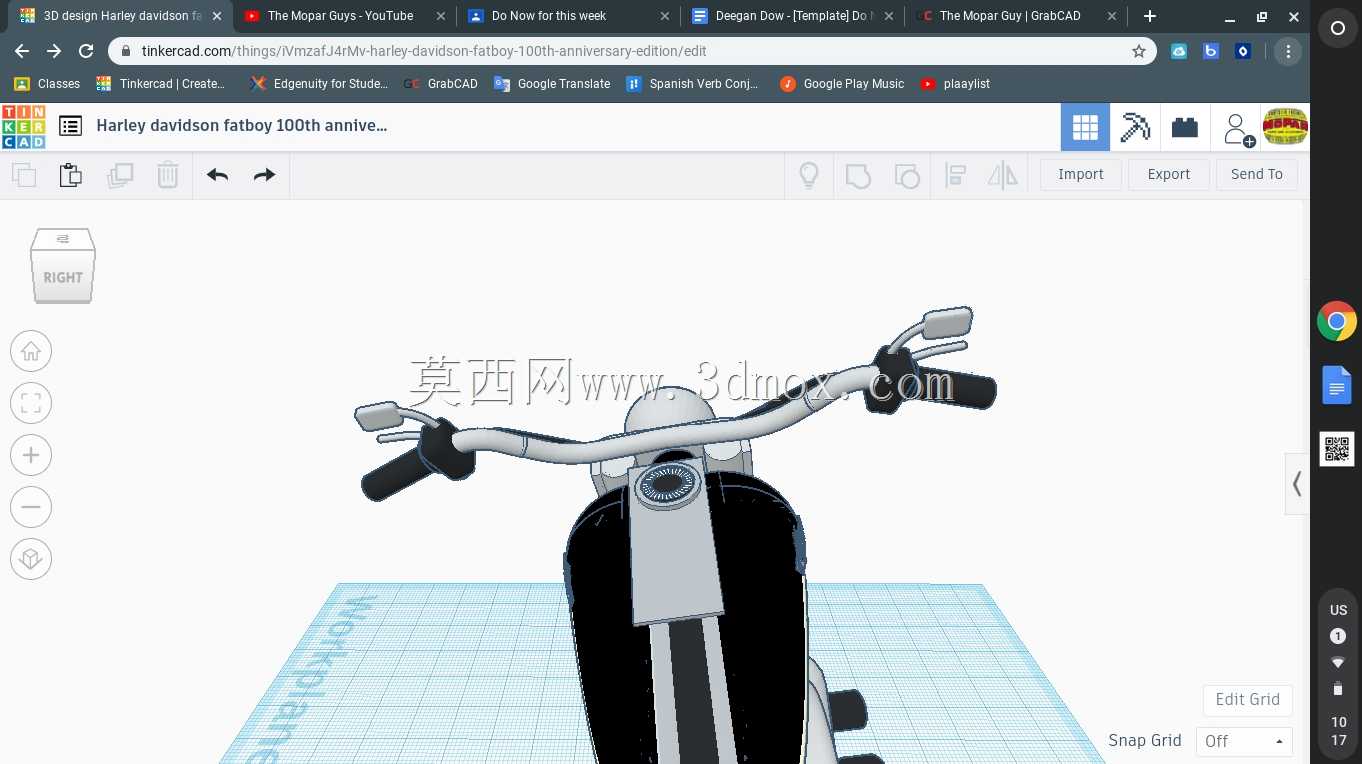Open Google Docs from the shelf

click(x=1337, y=385)
